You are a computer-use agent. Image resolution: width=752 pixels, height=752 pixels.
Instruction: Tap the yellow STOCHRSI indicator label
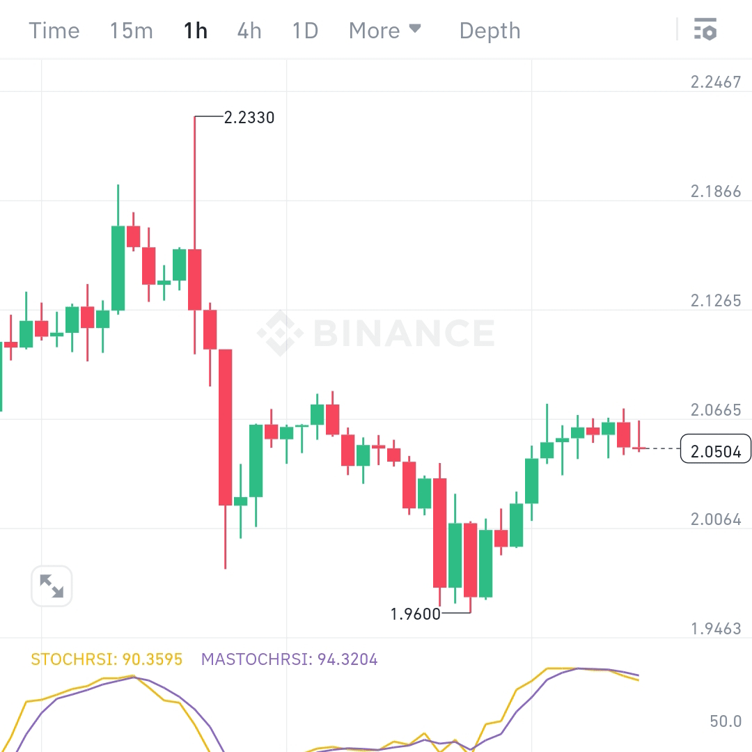(107, 659)
